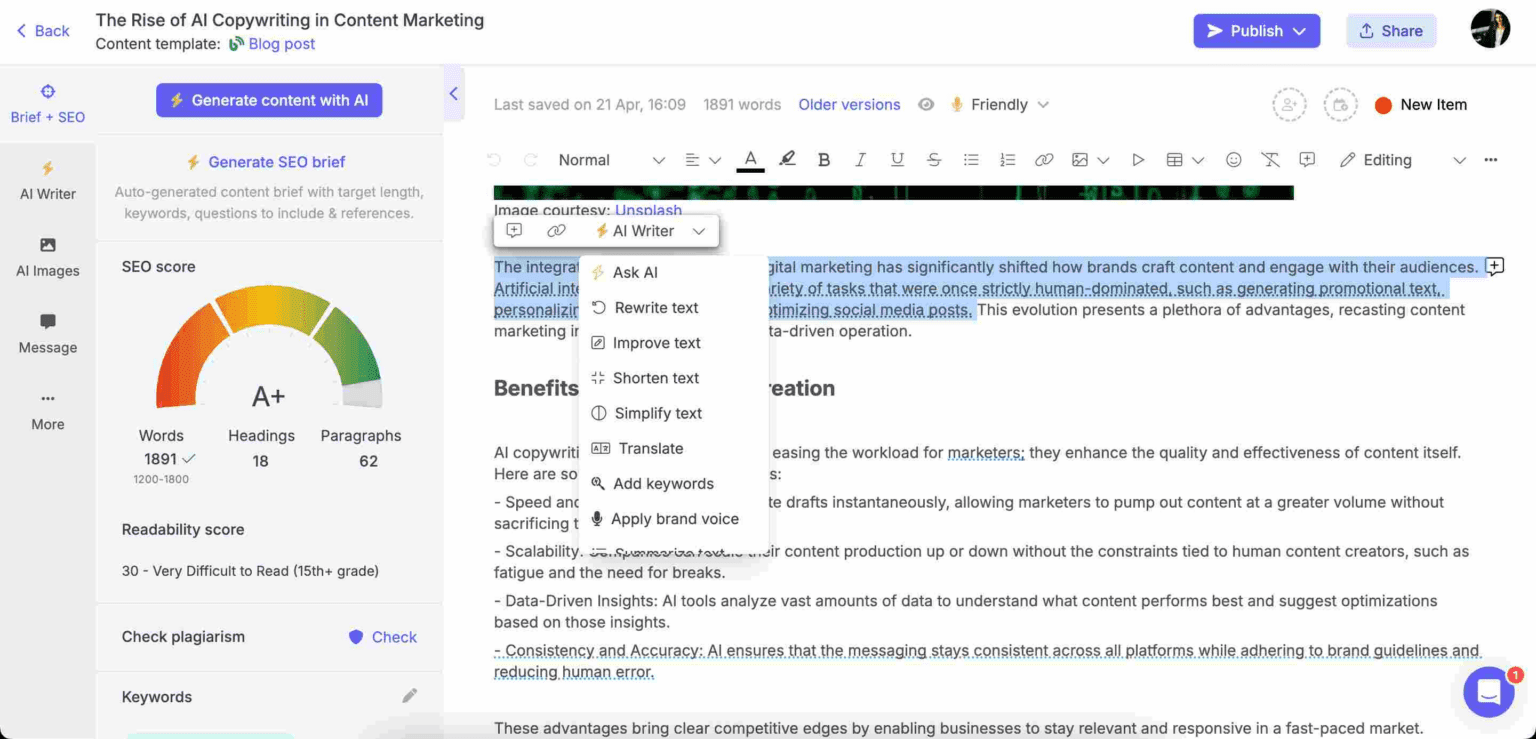Image resolution: width=1536 pixels, height=739 pixels.
Task: Toggle bold formatting
Action: click(x=824, y=159)
